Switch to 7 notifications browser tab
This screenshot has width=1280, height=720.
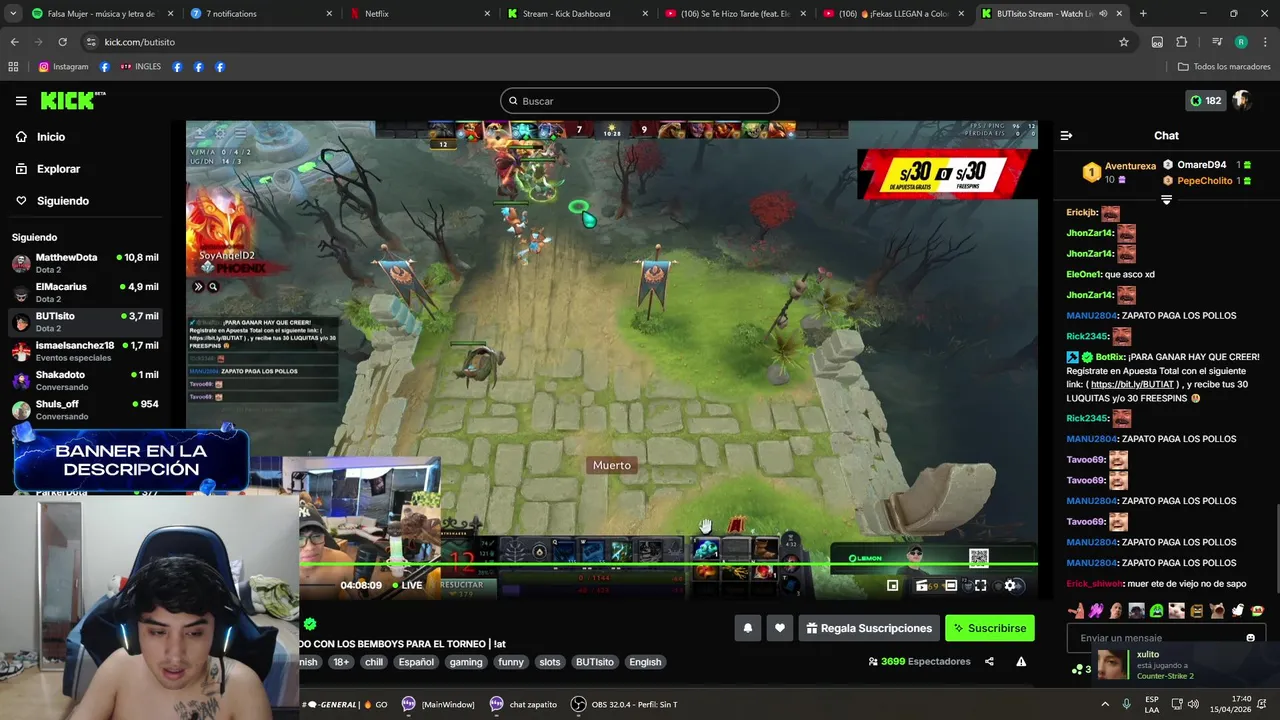click(x=260, y=14)
